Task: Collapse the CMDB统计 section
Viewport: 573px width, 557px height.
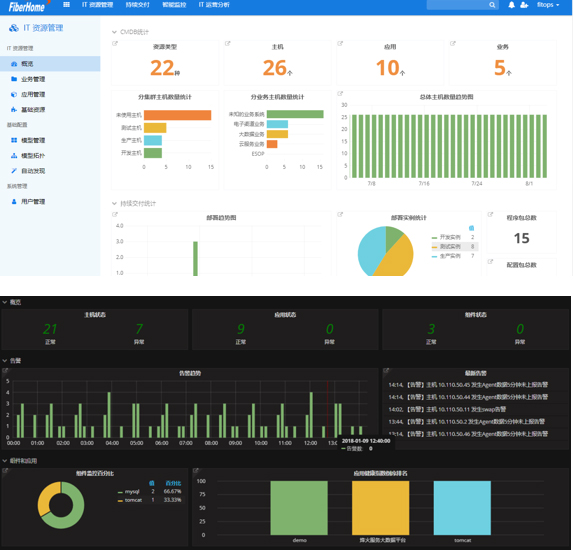Action: [x=114, y=32]
